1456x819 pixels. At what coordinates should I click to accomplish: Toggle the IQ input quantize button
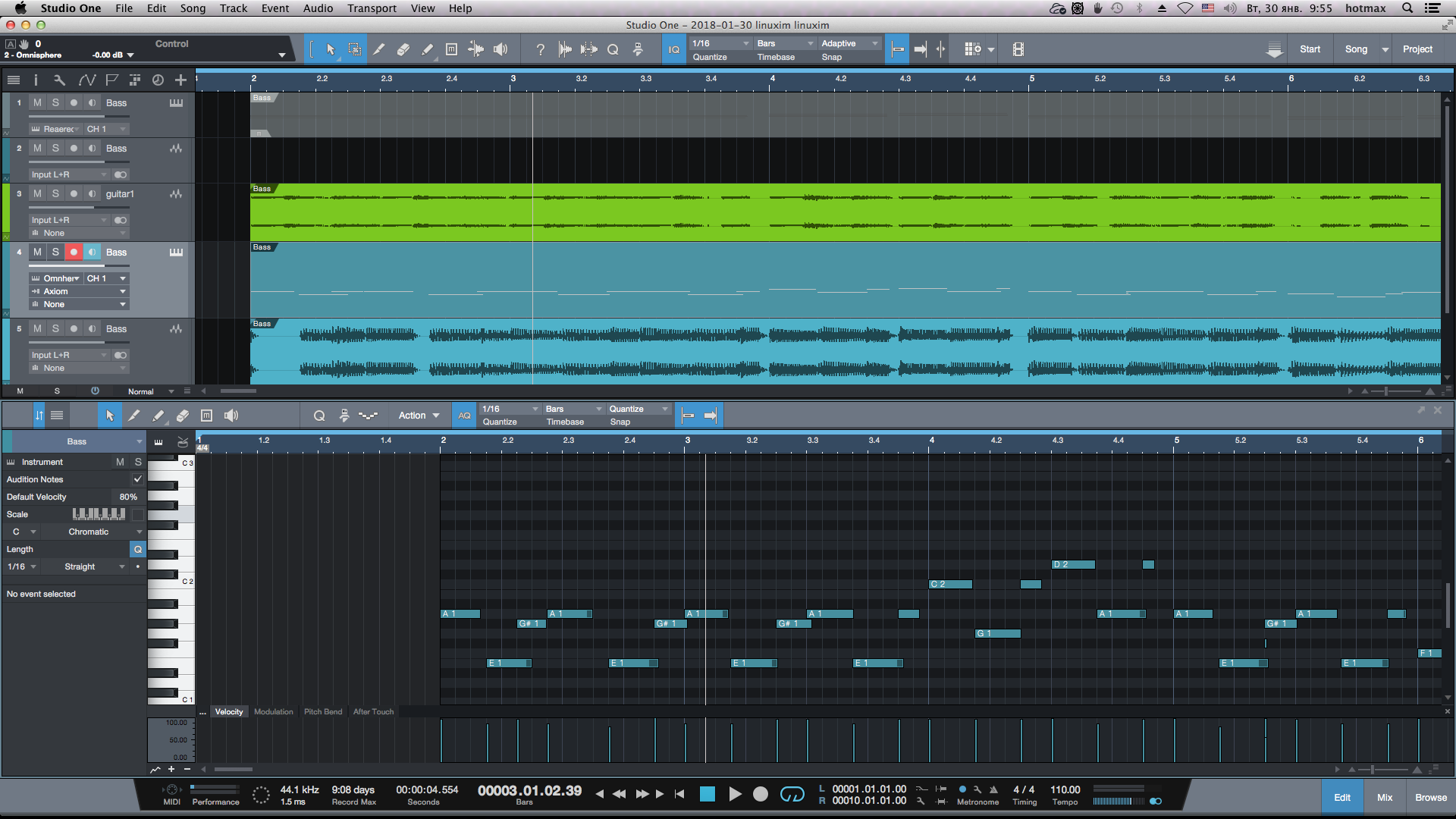(673, 50)
